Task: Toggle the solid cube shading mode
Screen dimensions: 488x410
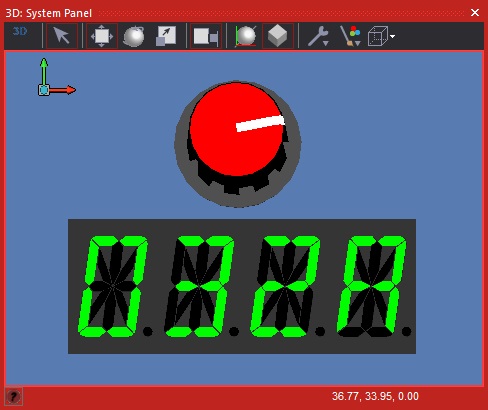Action: click(x=278, y=36)
